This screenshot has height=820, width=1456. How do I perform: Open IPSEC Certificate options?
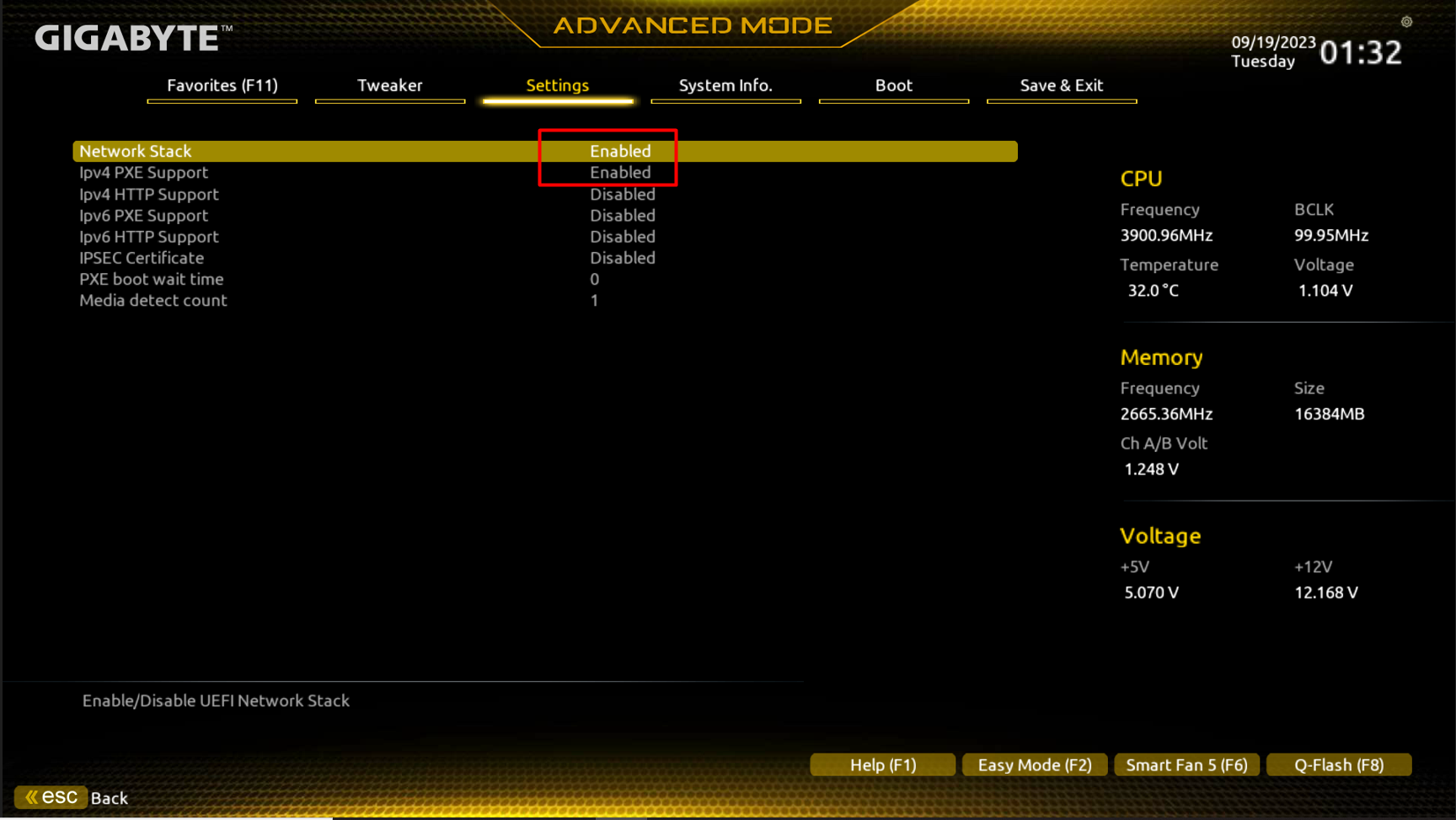pos(623,258)
